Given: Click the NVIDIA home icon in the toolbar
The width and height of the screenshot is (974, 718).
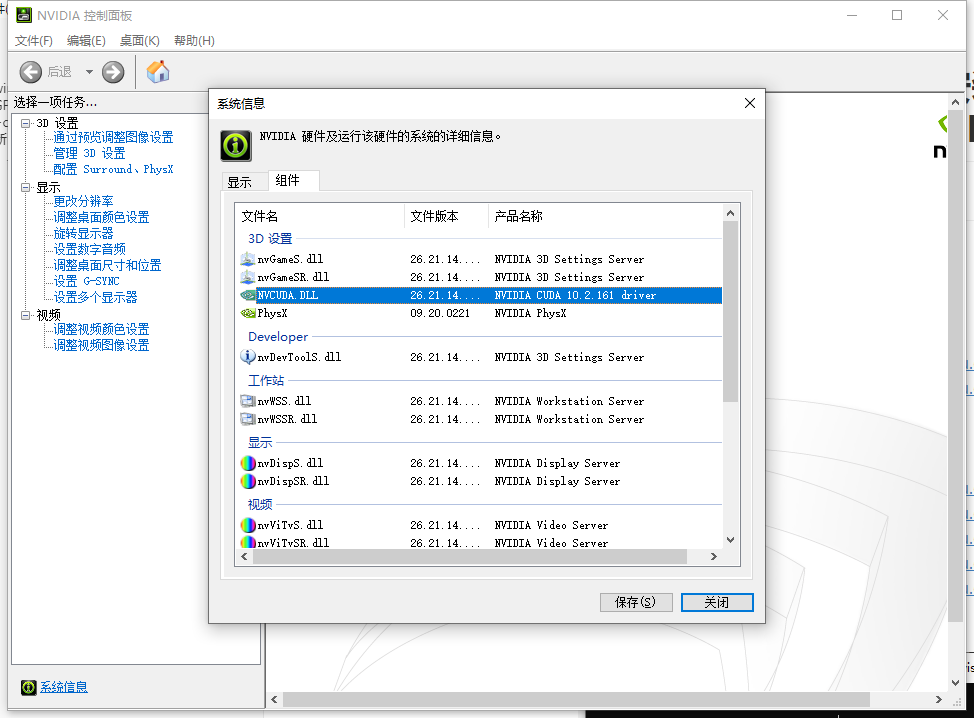Looking at the screenshot, I should 157,71.
